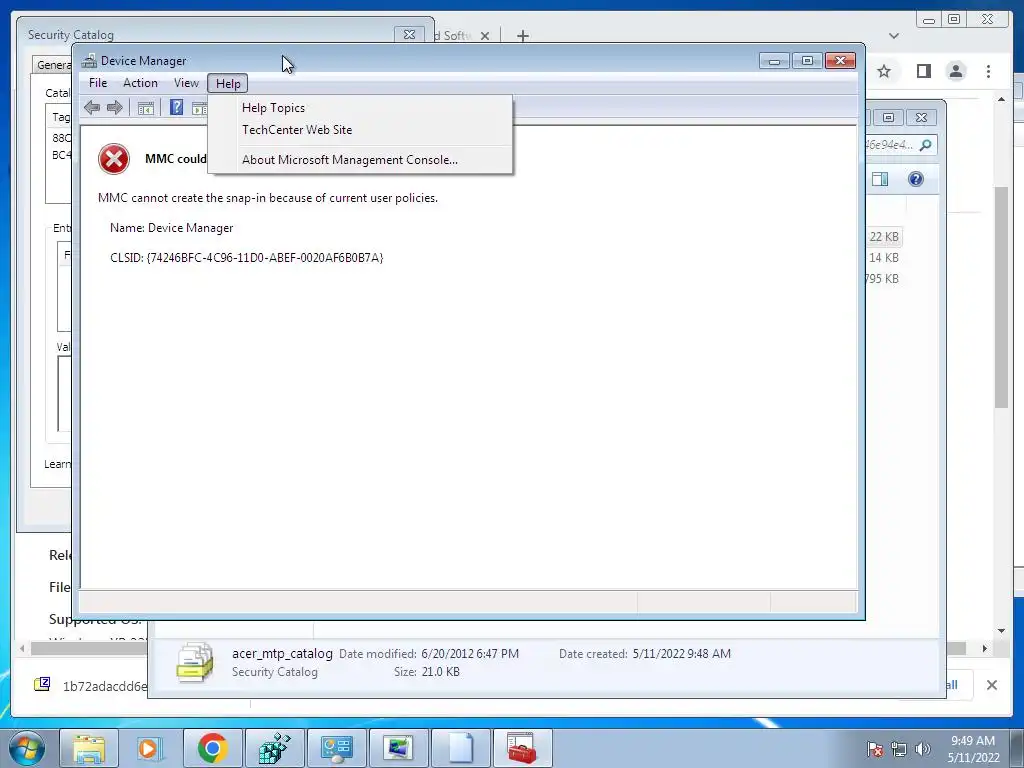Close the open Help menu header
This screenshot has width=1024, height=768.
click(228, 84)
